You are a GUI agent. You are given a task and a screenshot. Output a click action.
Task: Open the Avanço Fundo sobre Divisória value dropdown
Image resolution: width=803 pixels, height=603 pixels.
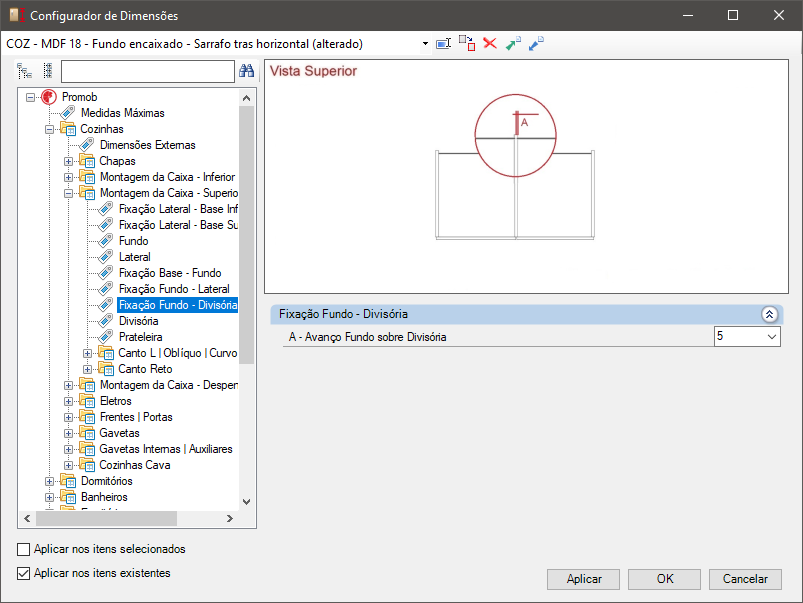[772, 337]
